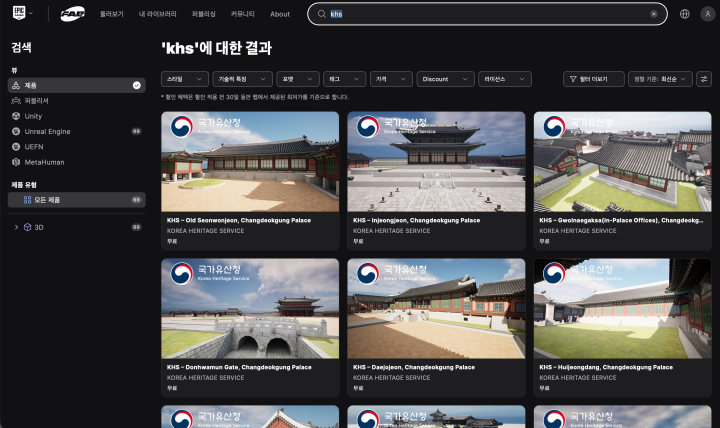The height and width of the screenshot is (428, 720).
Task: Open 'KHS – Injeongjeon' title link
Action: 416,220
